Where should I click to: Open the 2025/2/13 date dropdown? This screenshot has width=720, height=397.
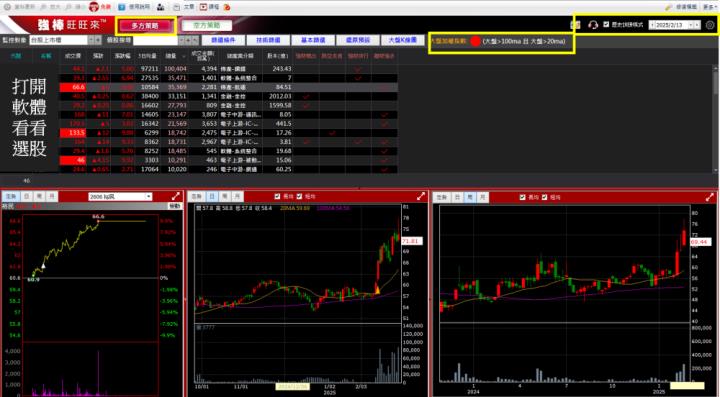(692, 25)
